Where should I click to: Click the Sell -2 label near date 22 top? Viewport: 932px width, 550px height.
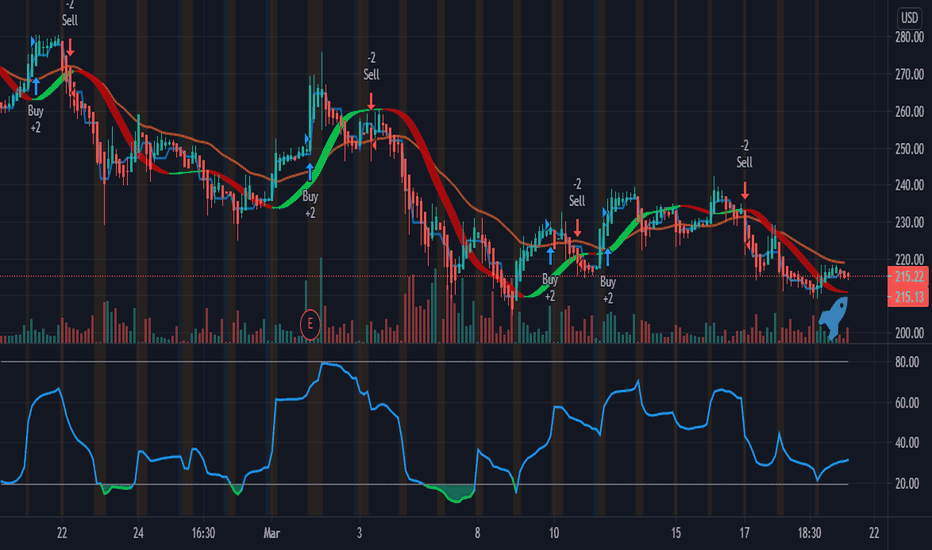click(70, 13)
